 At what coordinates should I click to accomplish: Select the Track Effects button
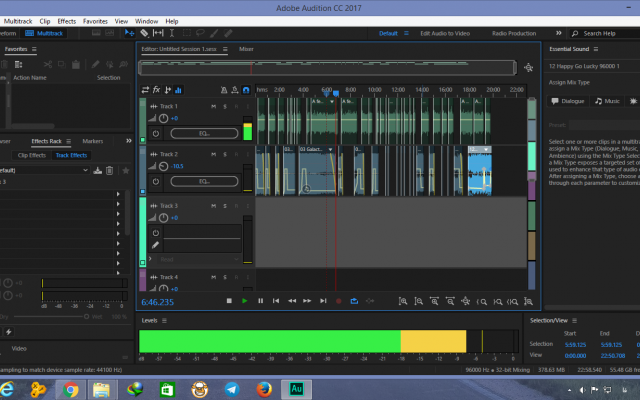(71, 155)
